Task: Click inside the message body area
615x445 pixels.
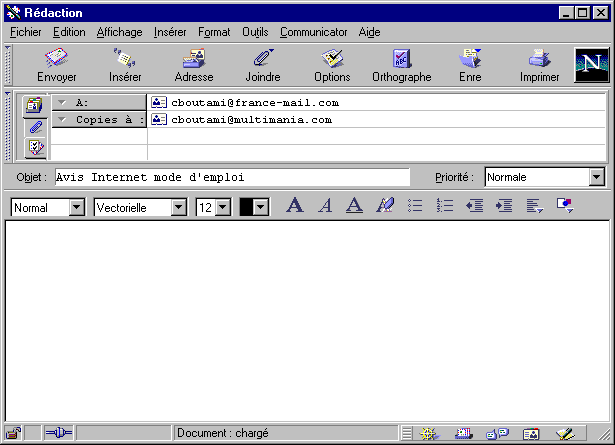Action: tap(307, 321)
